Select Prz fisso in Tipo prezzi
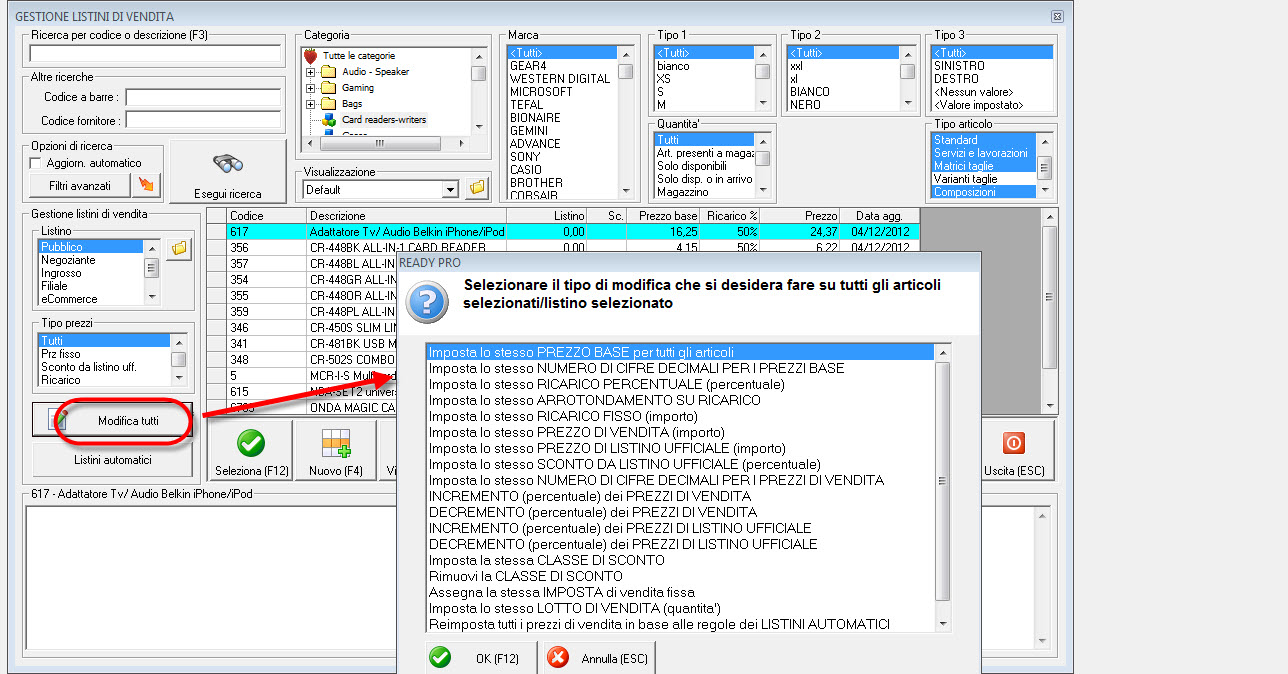 click(104, 354)
